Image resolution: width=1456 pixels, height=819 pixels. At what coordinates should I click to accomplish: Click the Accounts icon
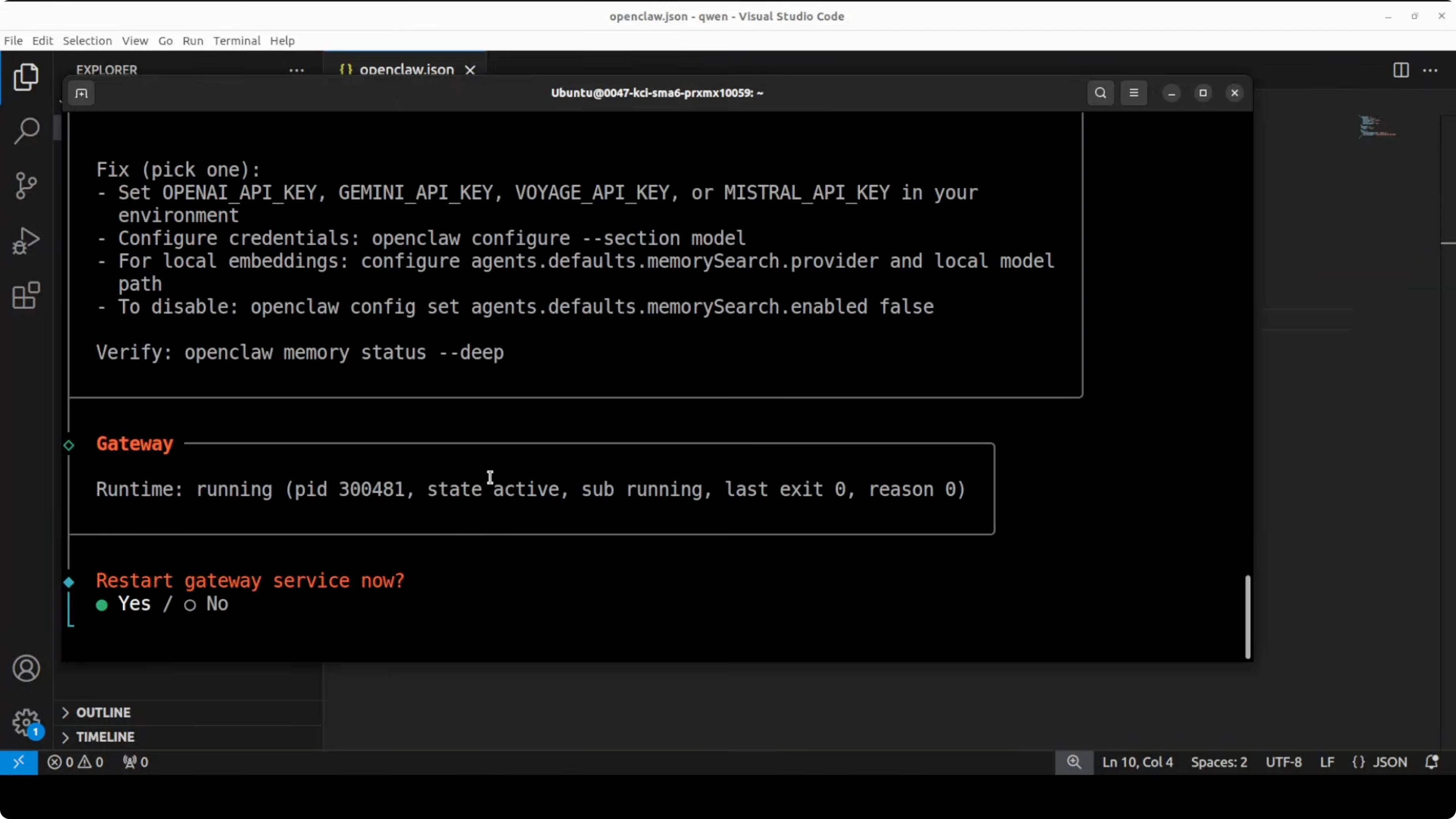coord(26,669)
